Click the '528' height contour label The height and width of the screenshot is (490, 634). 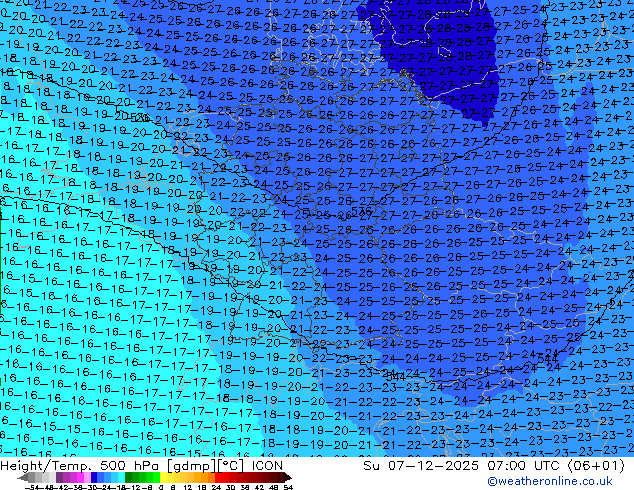pos(140,118)
